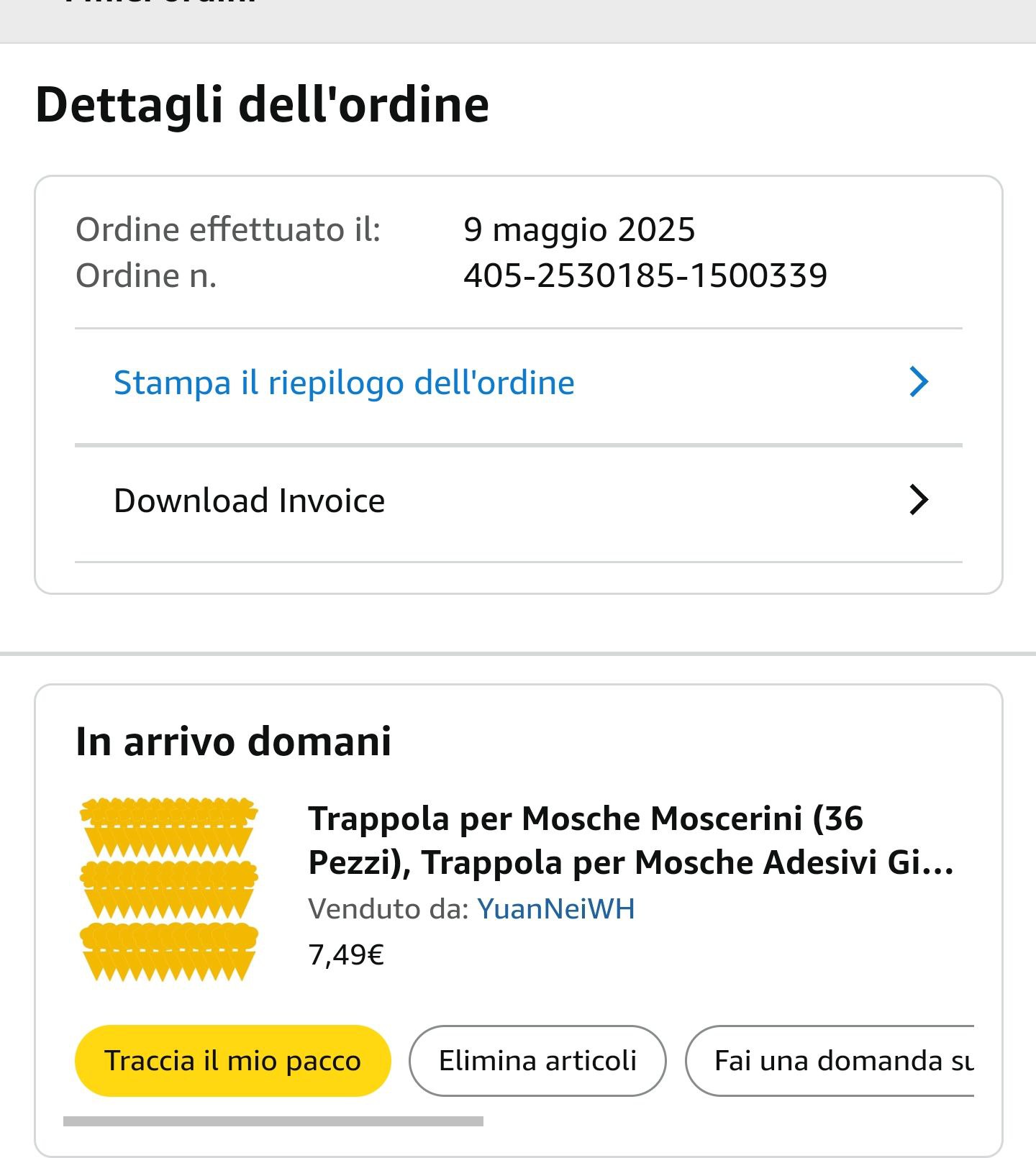Image resolution: width=1036 pixels, height=1158 pixels.
Task: Click the 'Ordine n.' label
Action: click(x=146, y=275)
